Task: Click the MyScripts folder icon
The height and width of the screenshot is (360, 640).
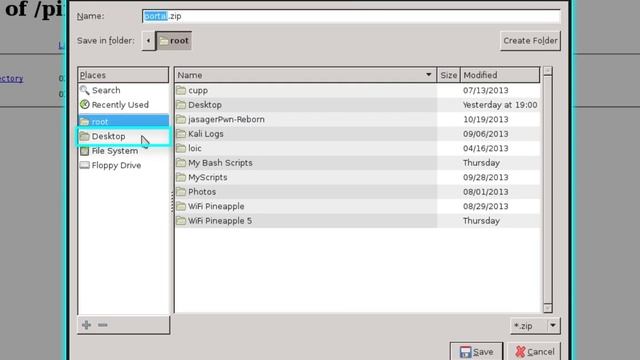Action: click(x=181, y=177)
